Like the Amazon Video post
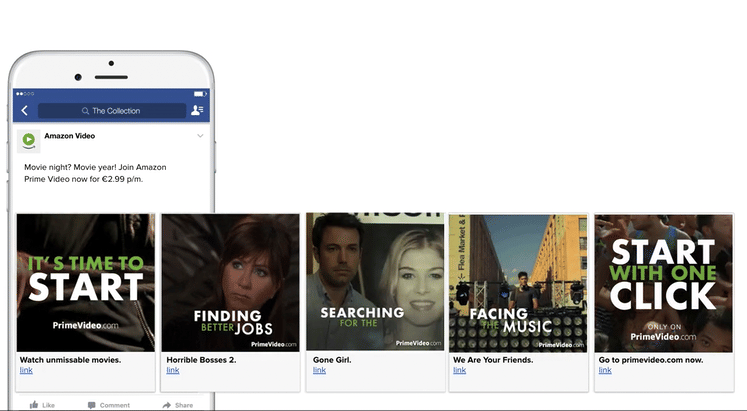 click(42, 405)
